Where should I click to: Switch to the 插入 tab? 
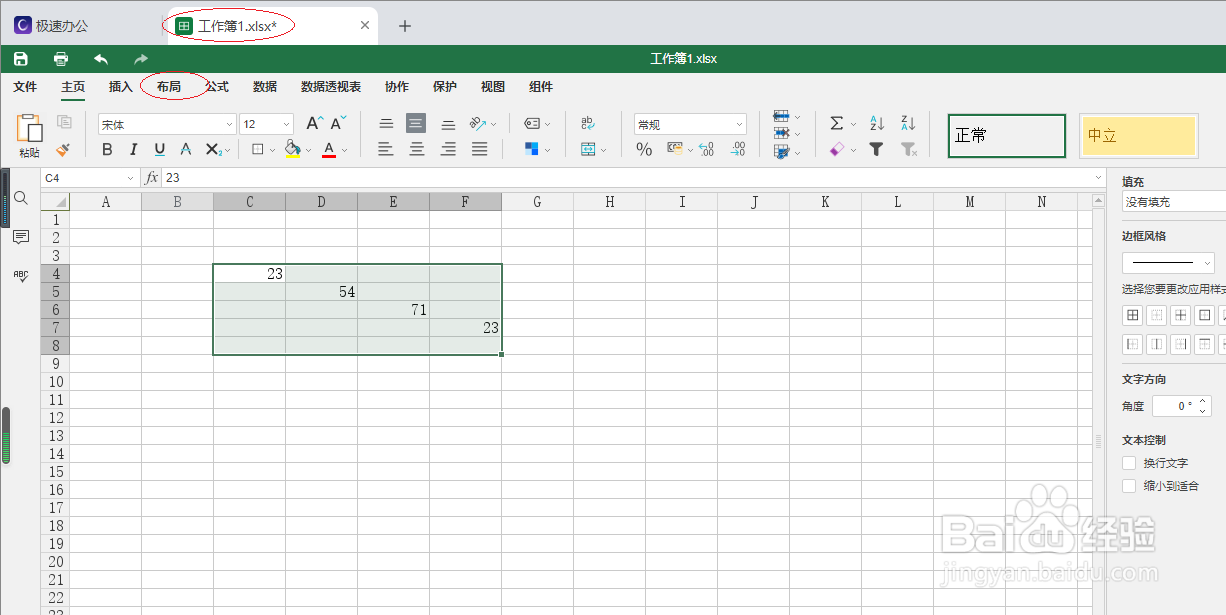(x=121, y=87)
